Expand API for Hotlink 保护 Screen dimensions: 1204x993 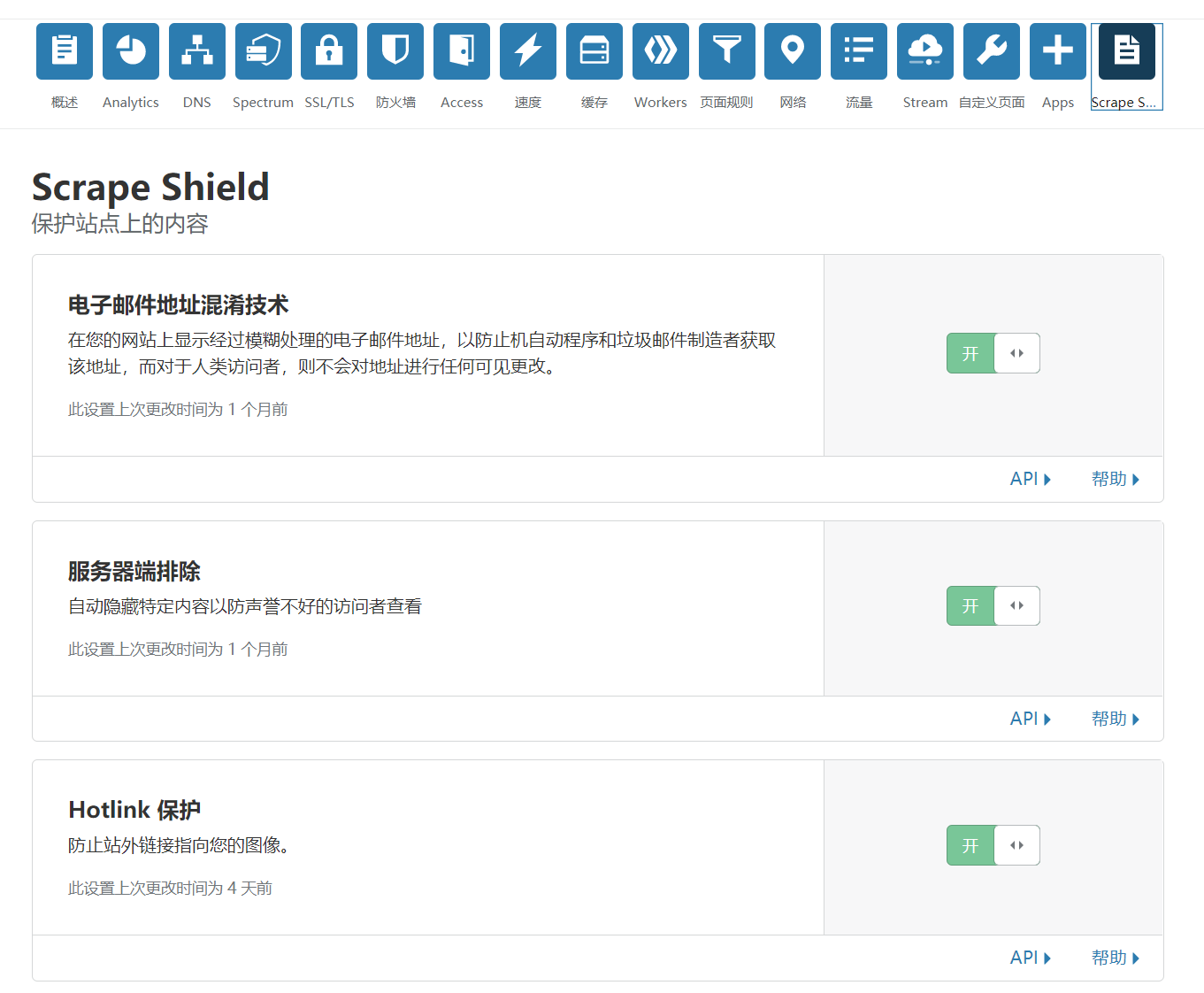tap(1031, 958)
